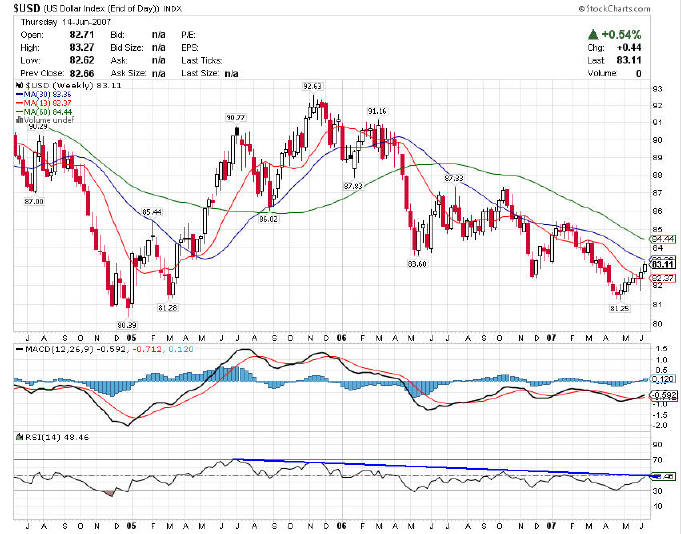Click the 91.16 price label
The image size is (681, 534).
click(377, 112)
